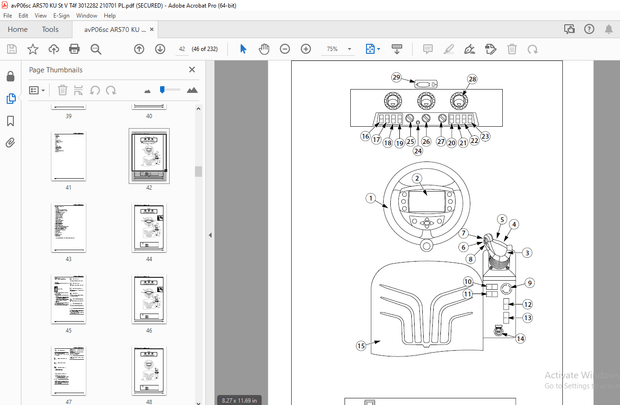Select page 47 thumbnail
Image resolution: width=620 pixels, height=405 pixels.
click(68, 371)
